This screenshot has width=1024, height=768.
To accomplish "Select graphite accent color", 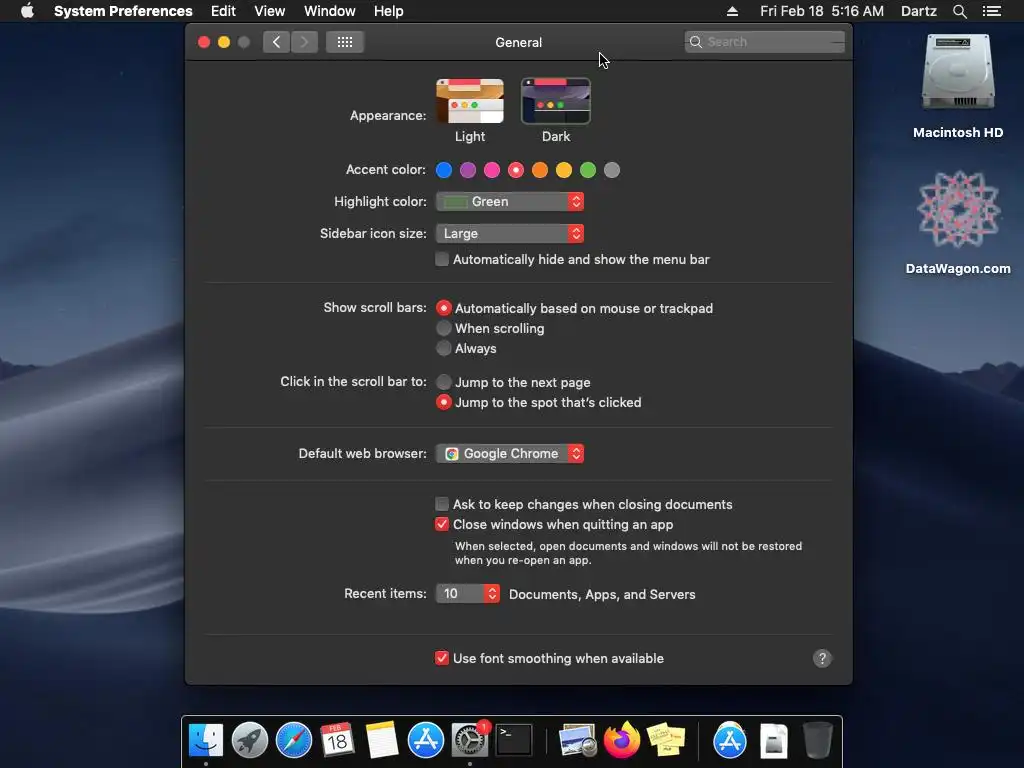I will coord(612,170).
